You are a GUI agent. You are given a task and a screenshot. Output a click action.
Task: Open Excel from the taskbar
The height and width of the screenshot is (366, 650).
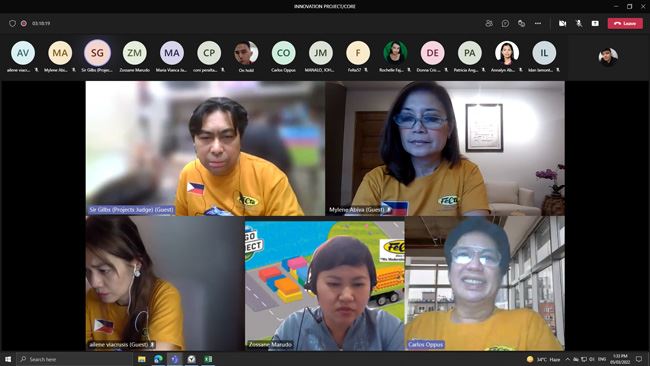[x=208, y=359]
